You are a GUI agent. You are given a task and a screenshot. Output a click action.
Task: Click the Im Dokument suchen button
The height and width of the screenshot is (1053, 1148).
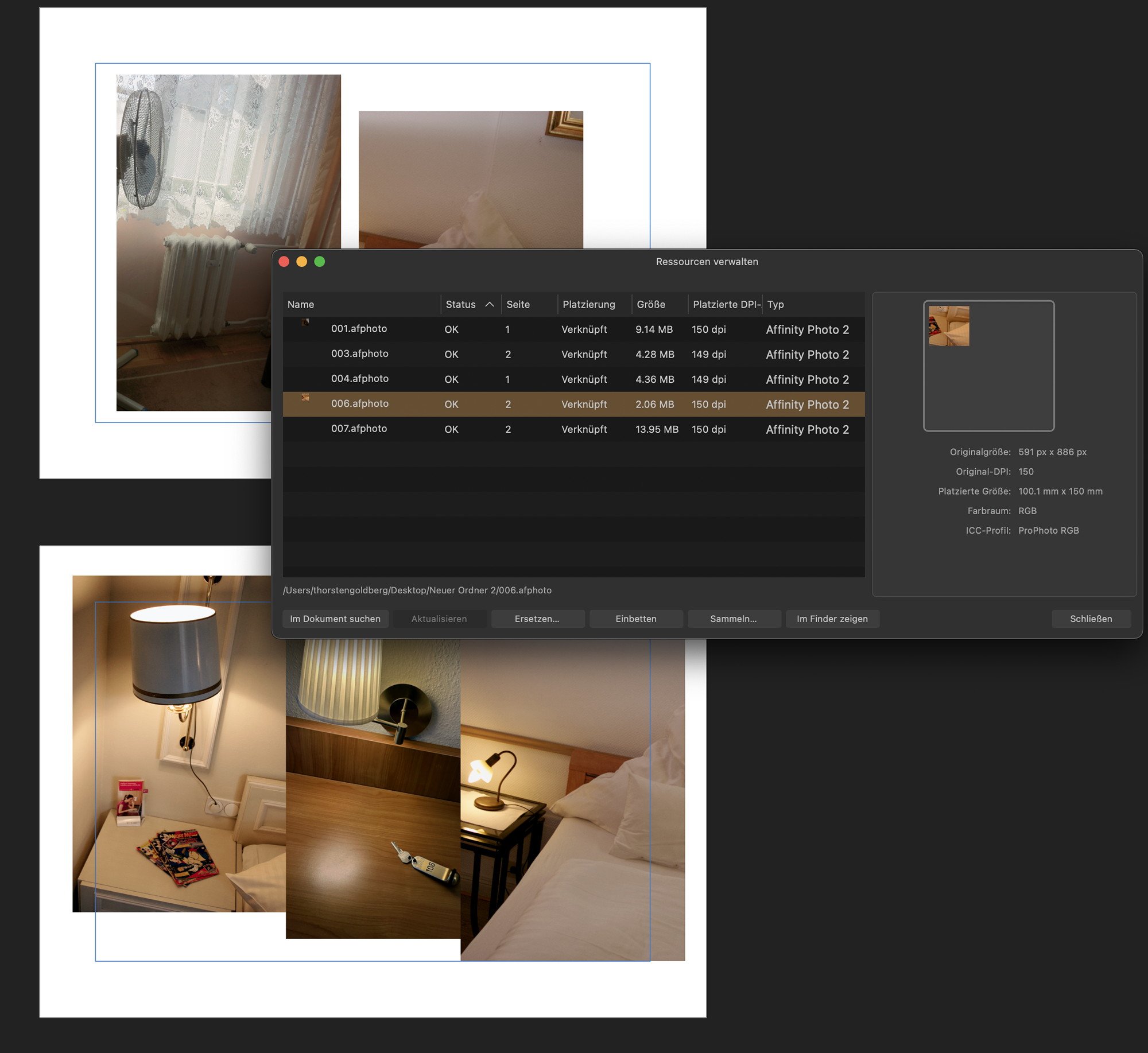pos(335,619)
